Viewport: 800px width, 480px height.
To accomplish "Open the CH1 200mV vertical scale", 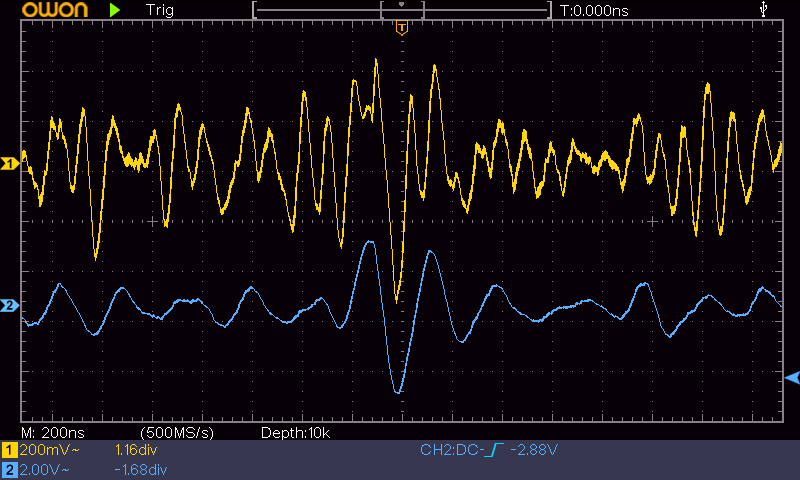I will tap(51, 452).
